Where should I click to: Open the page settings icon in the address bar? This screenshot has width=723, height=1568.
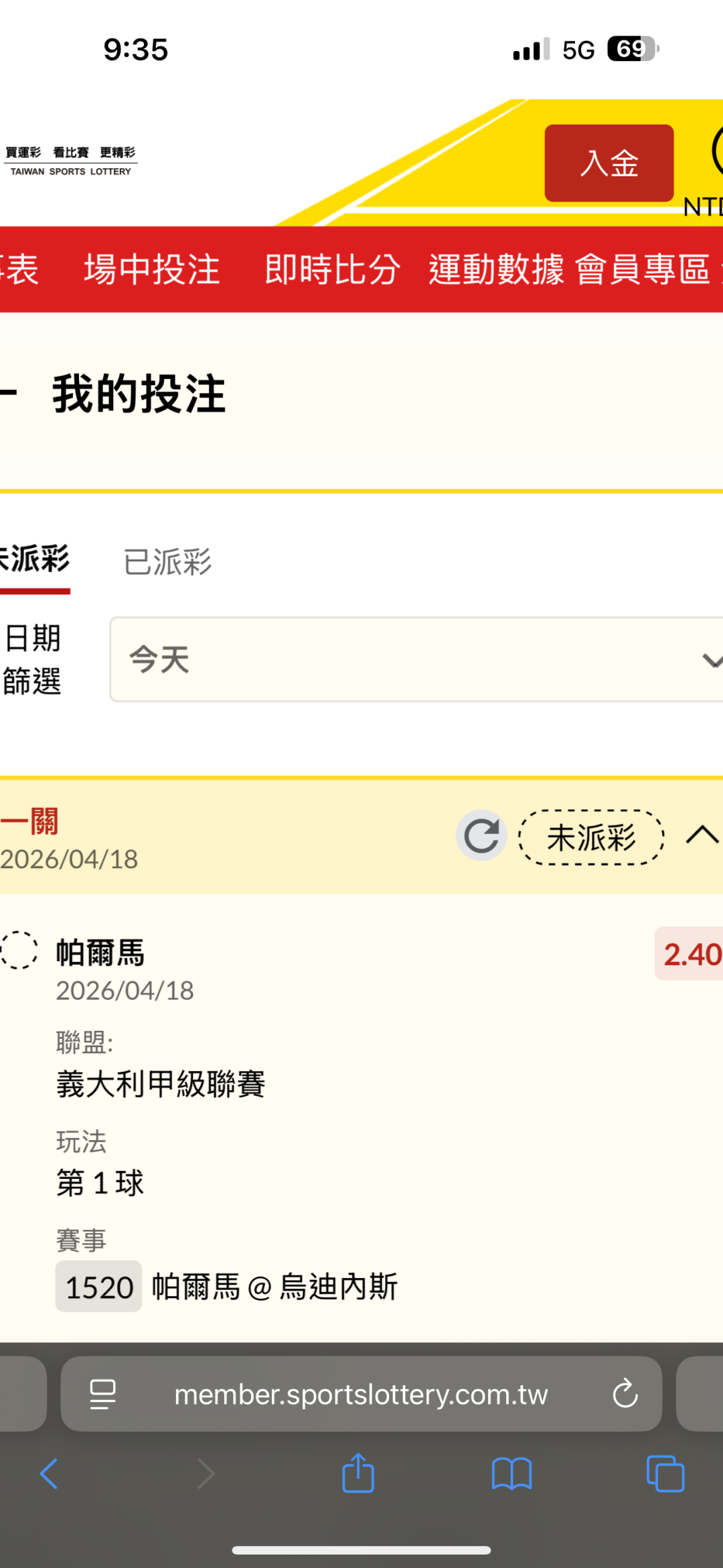(x=102, y=1394)
